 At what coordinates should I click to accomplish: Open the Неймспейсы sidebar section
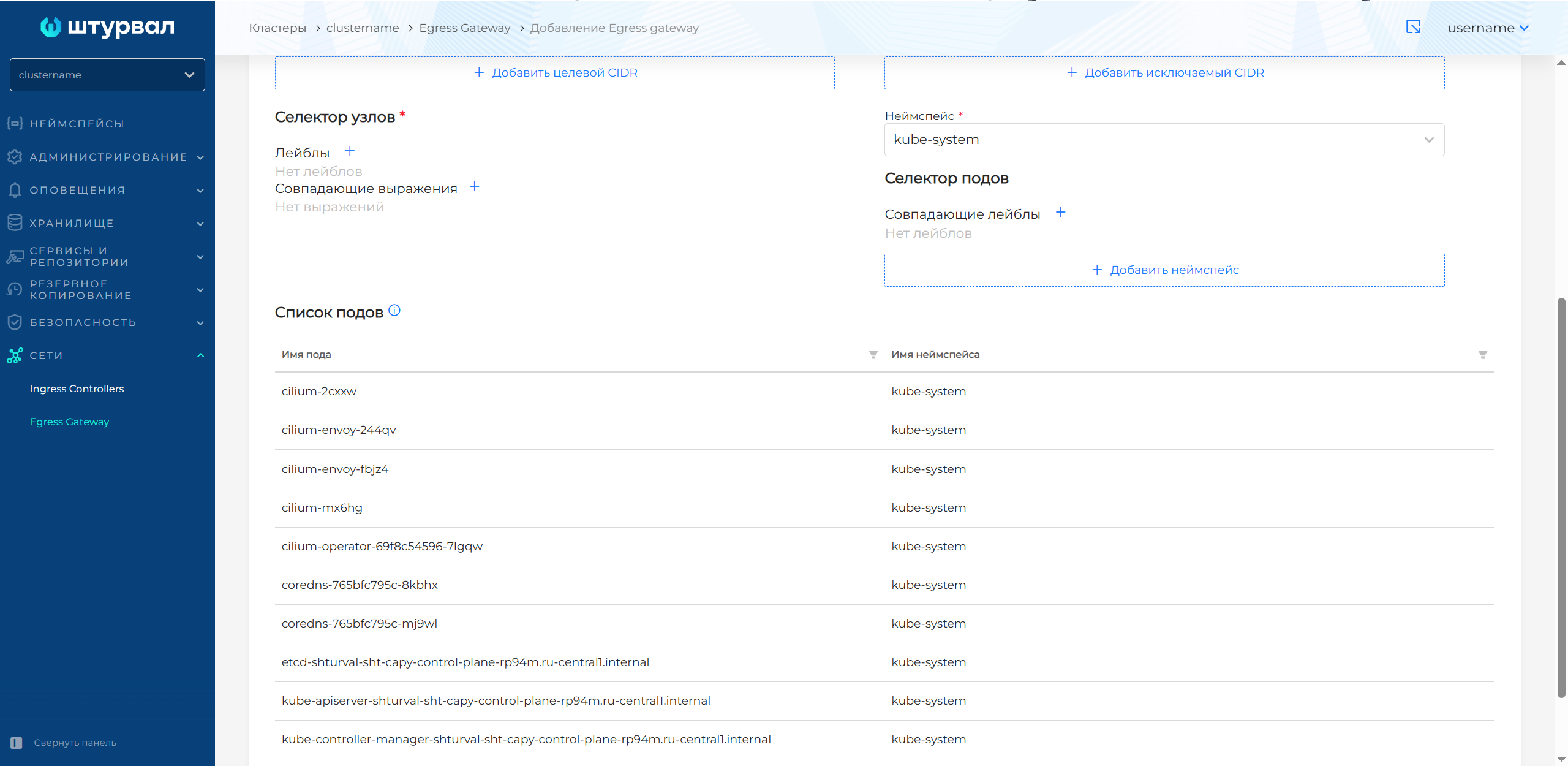[77, 124]
